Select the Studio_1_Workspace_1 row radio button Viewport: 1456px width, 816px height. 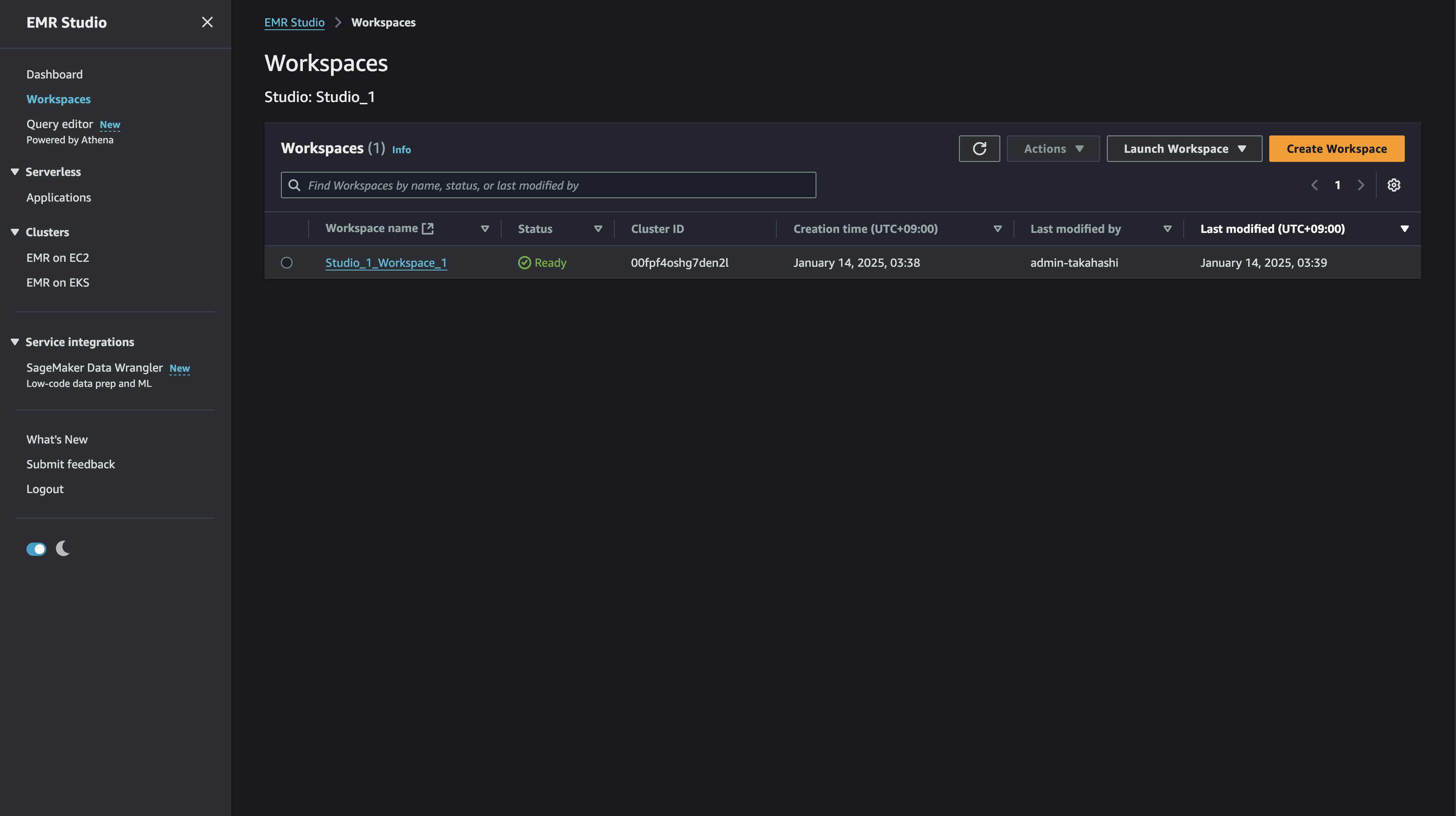(x=287, y=263)
